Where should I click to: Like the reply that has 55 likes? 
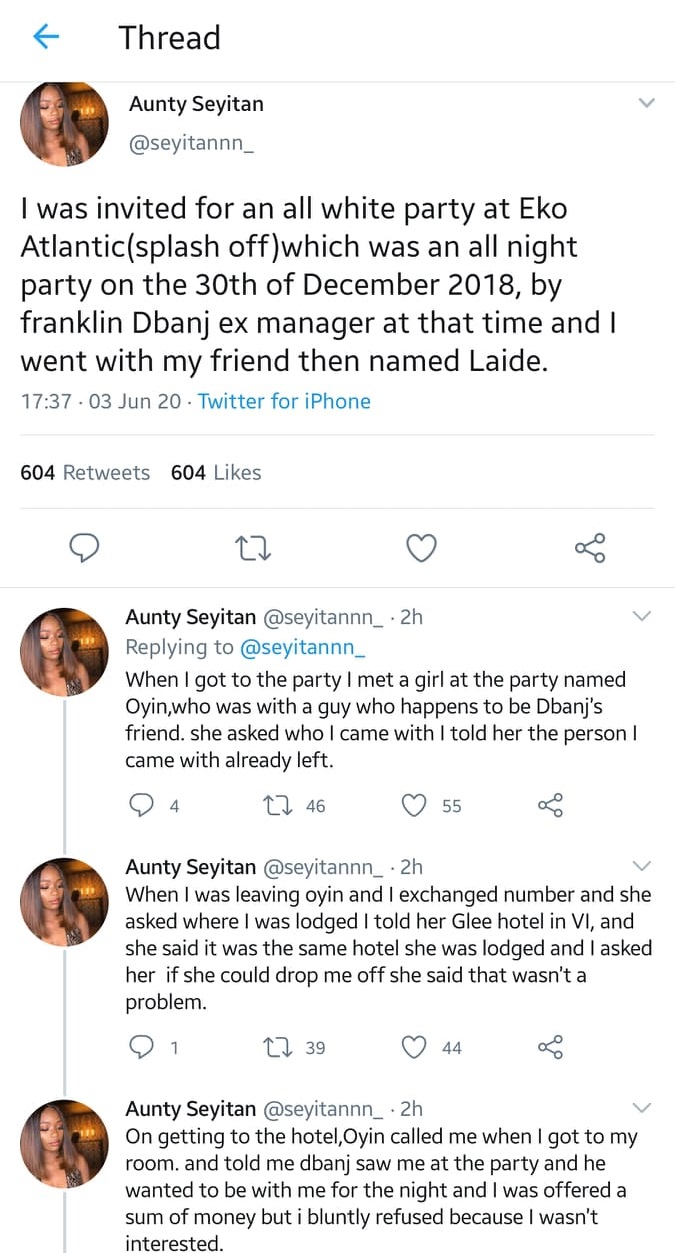[414, 805]
